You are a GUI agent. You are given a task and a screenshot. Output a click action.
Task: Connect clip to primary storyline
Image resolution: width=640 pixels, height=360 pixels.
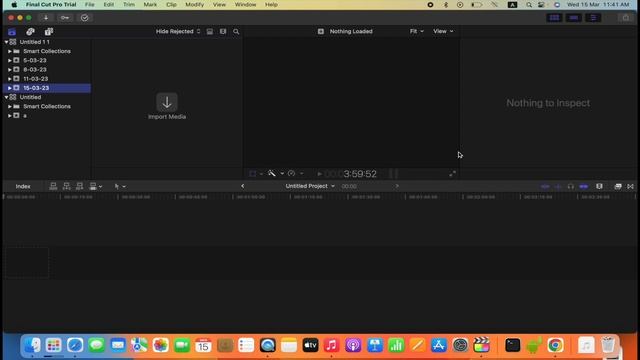[x=53, y=187]
